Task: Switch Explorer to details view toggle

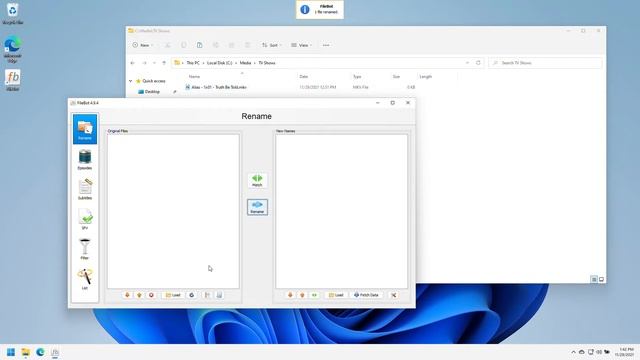Action: (594, 279)
